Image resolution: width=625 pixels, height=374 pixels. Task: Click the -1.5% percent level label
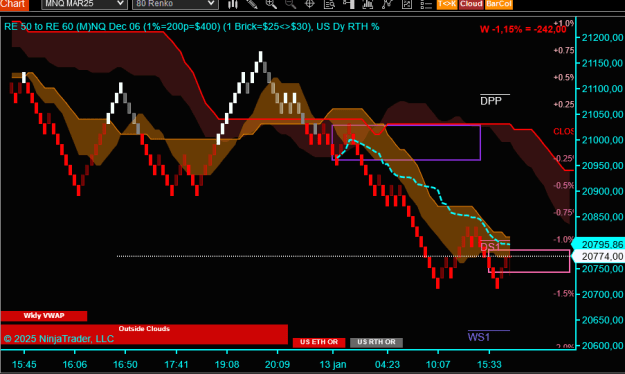click(564, 293)
